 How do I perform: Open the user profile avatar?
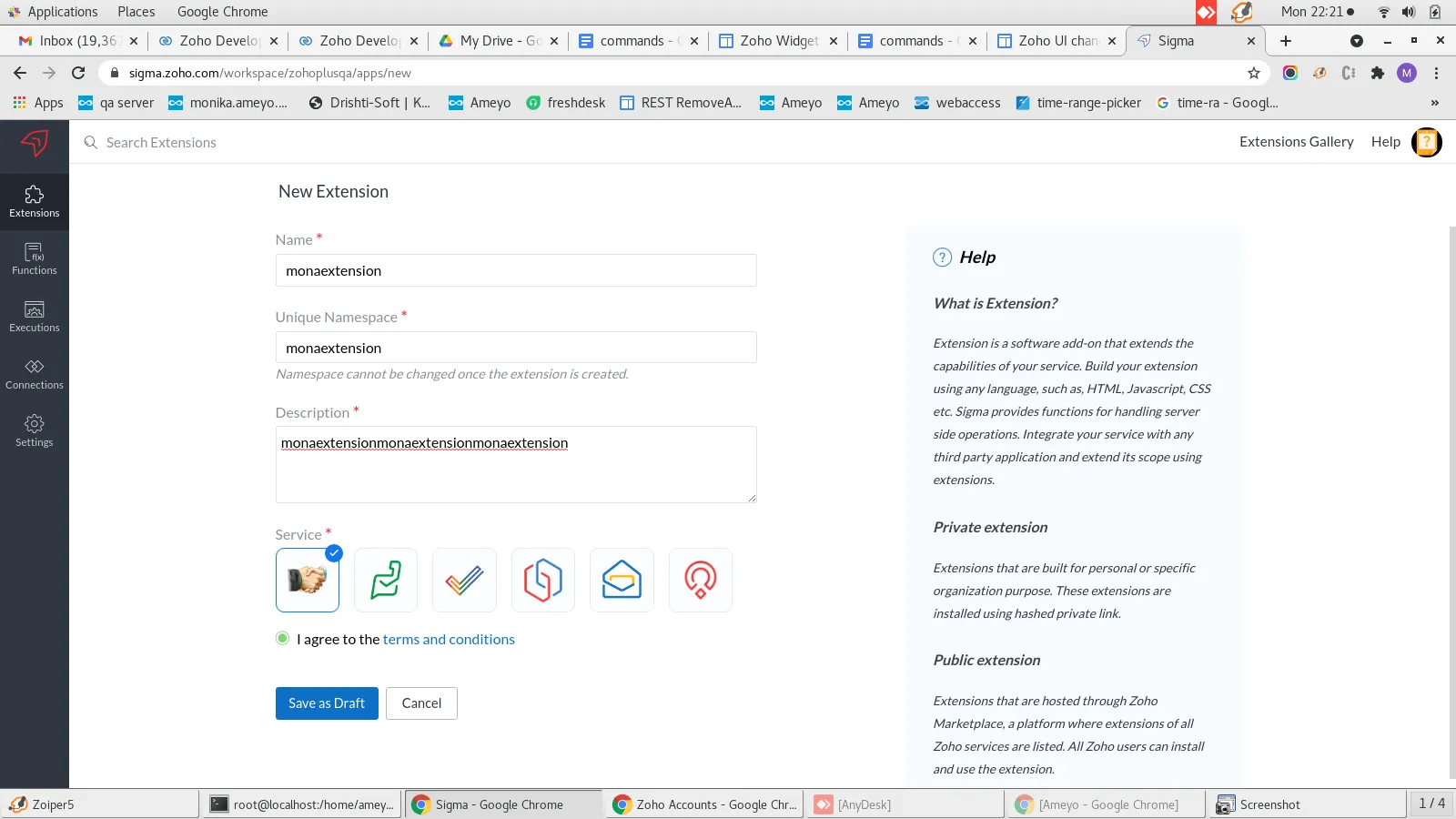1427,142
